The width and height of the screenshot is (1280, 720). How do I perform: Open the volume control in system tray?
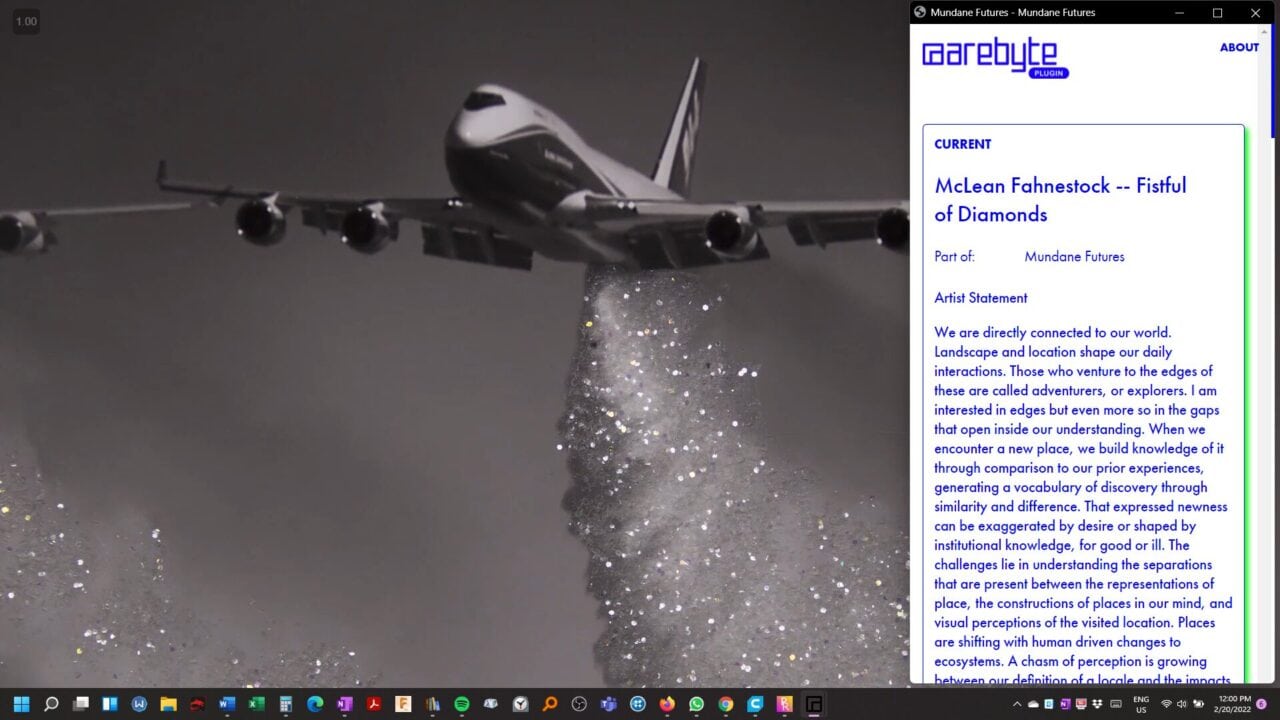(x=1182, y=704)
